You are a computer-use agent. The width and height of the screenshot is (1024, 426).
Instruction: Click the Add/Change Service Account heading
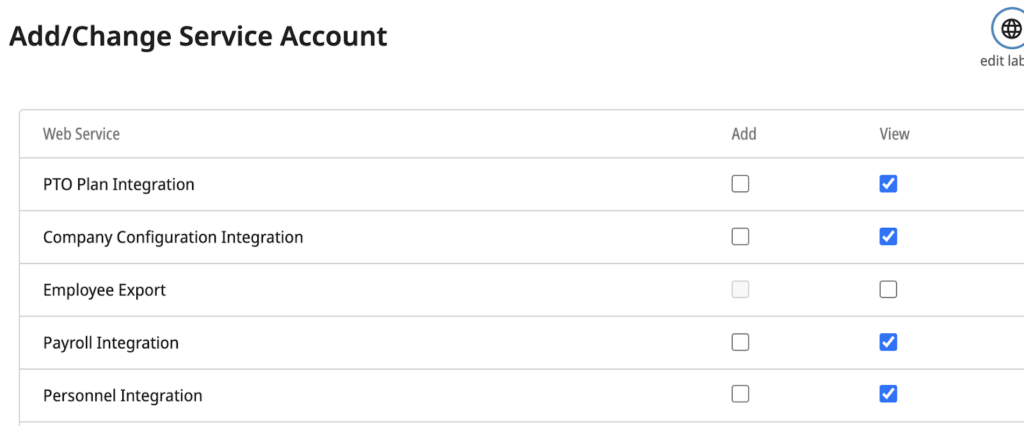(198, 36)
